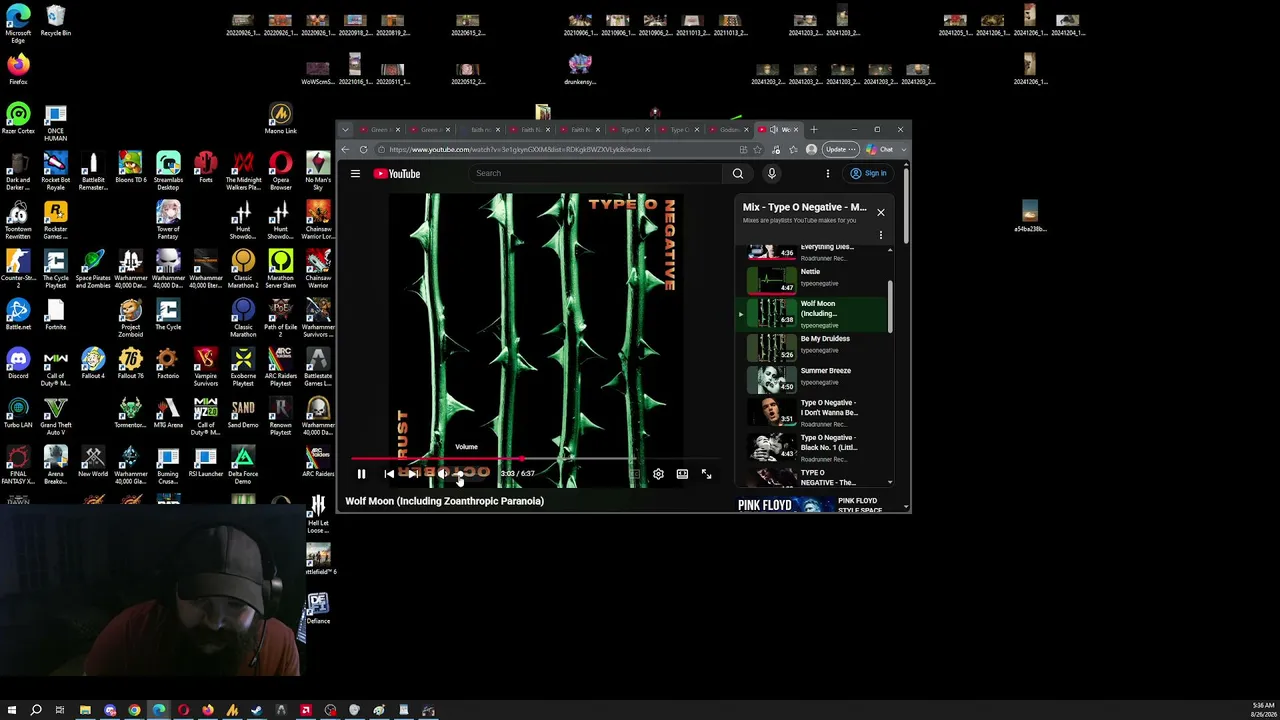
Task: Click the YouTube search magnifier button
Action: coord(738,173)
